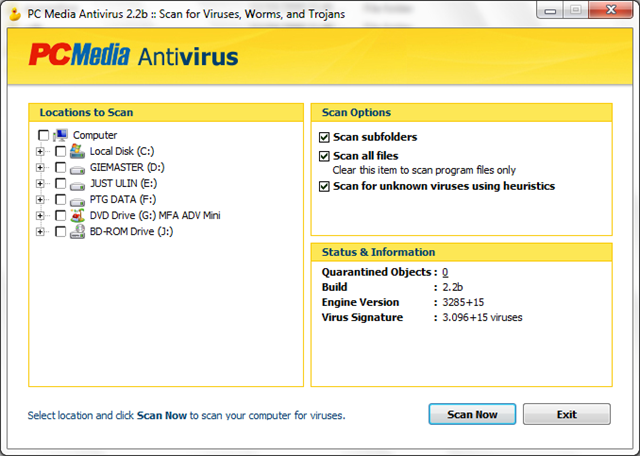The image size is (640, 456).
Task: Expand the BD-ROM Drive (J:) tree node
Action: (41, 231)
